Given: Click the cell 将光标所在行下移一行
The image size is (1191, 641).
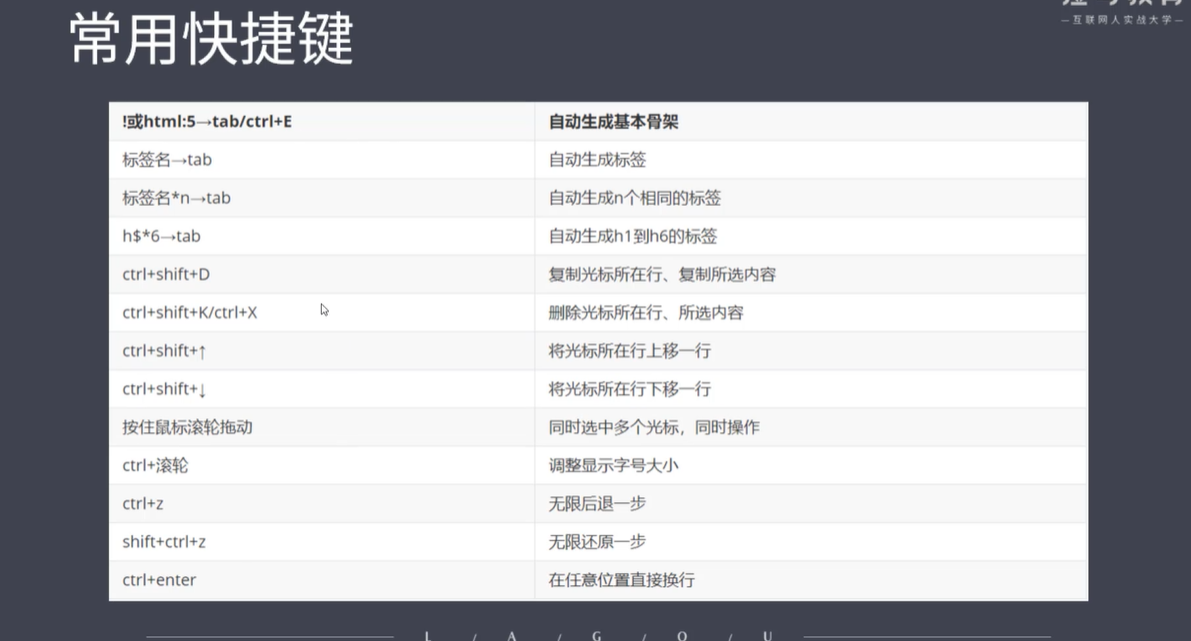Looking at the screenshot, I should 811,389.
